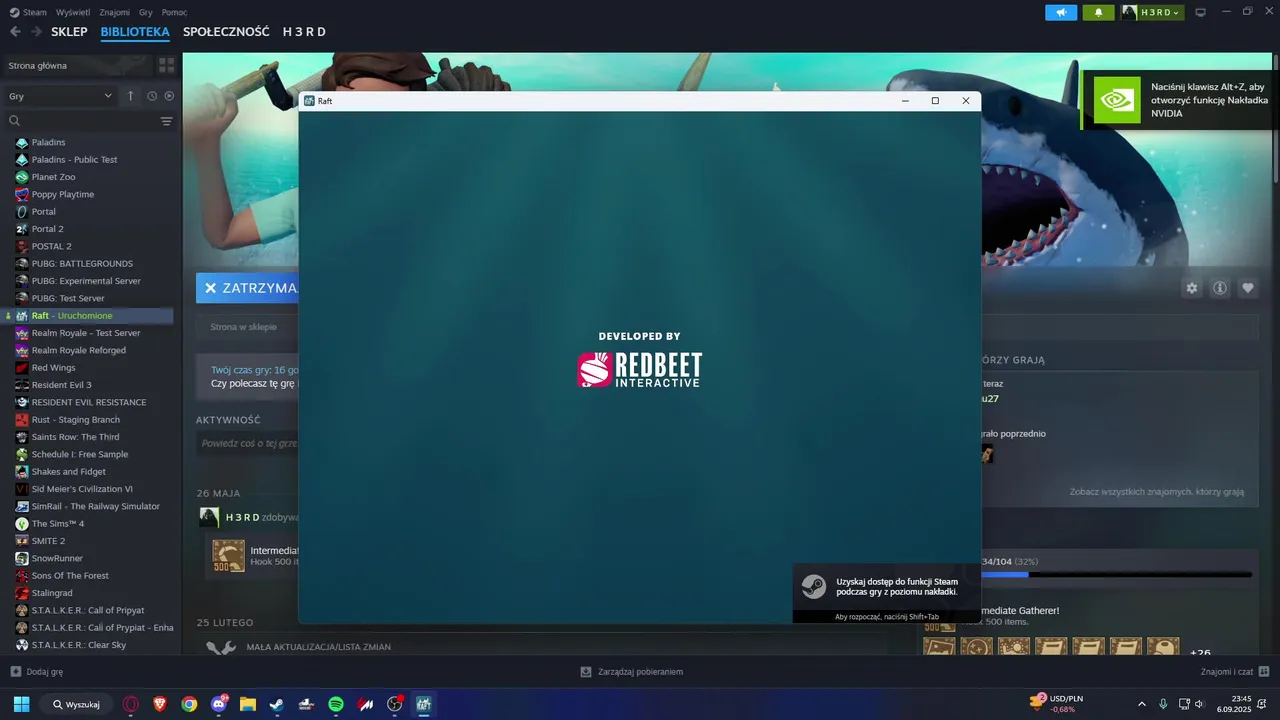Open the BIBLIOTEKA tab
The height and width of the screenshot is (720, 1280).
[x=135, y=32]
